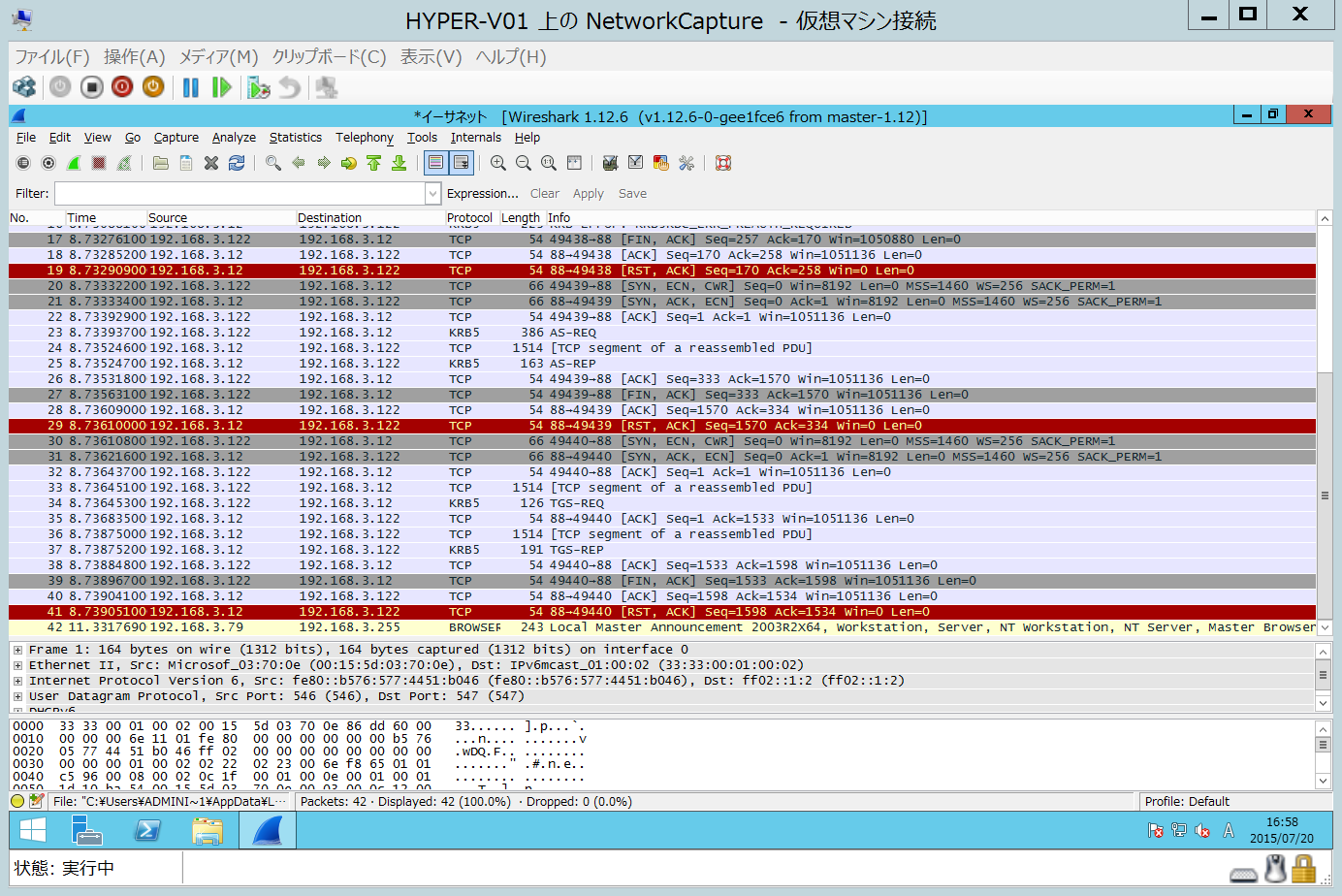This screenshot has height=896, width=1342.
Task: Zoom out packet text
Action: coord(524,163)
